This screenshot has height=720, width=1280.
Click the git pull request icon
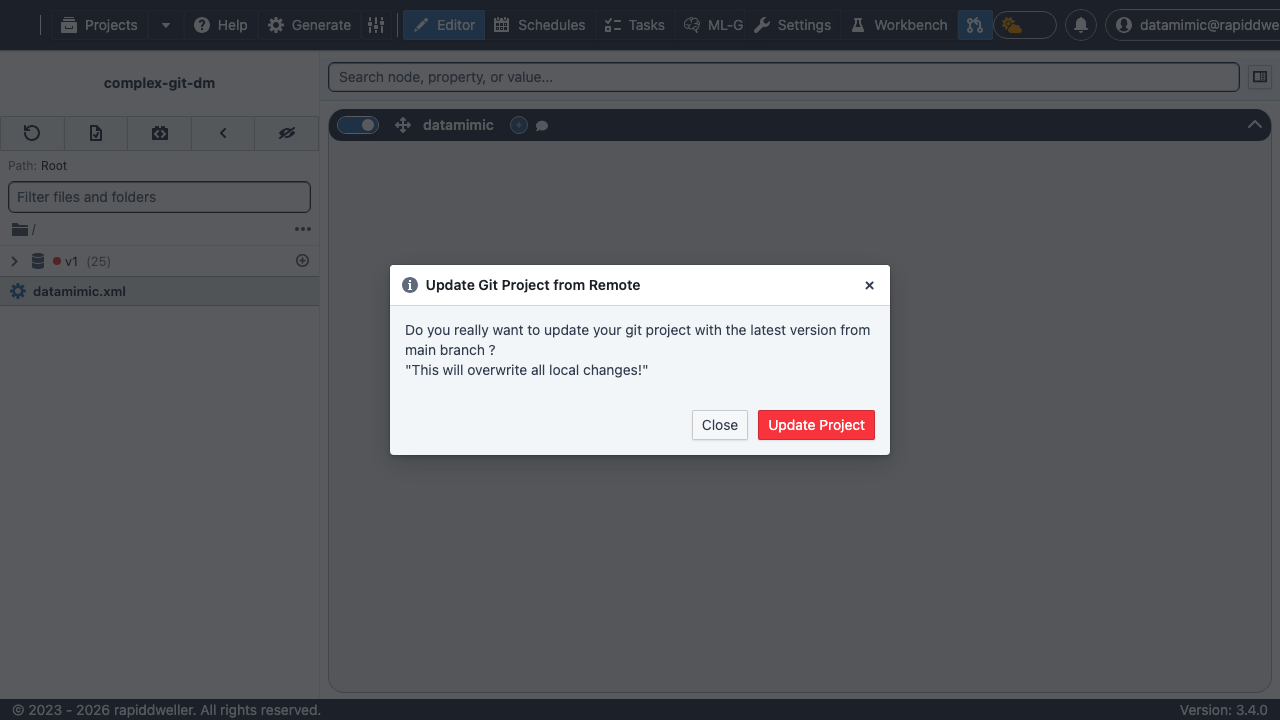pos(974,25)
